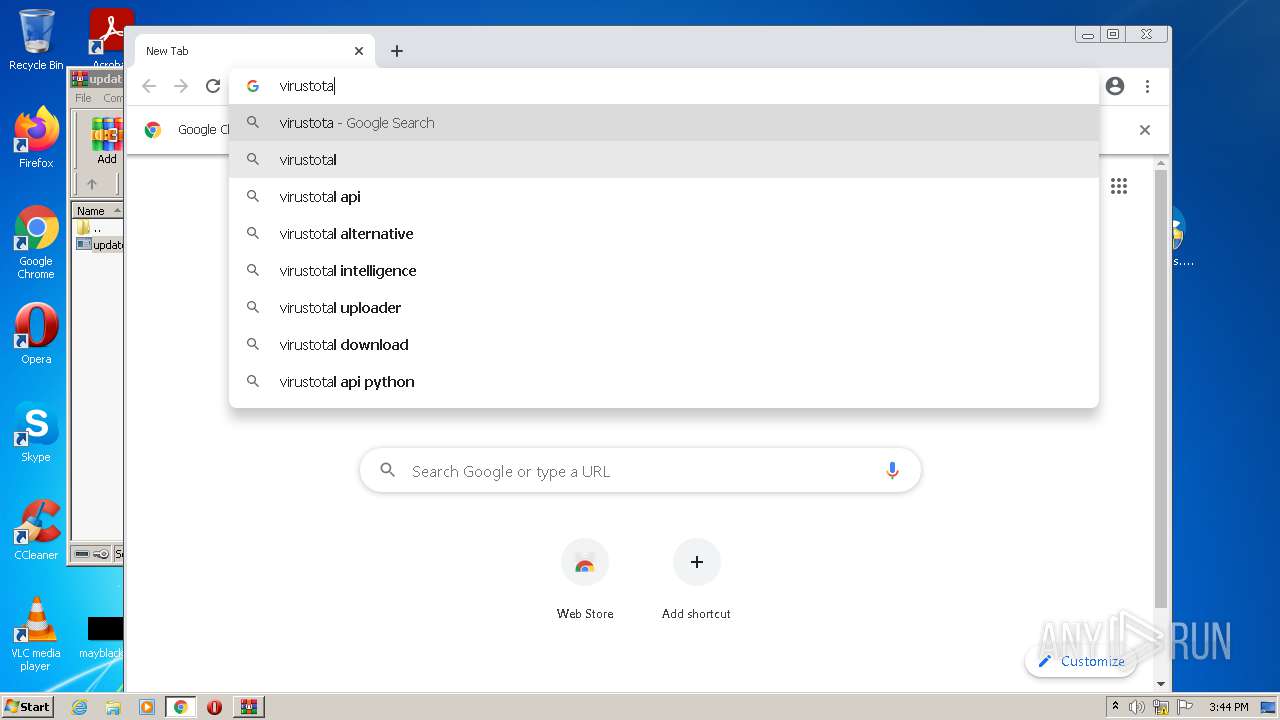Viewport: 1280px width, 720px height.
Task: Open Chrome profile avatar menu
Action: click(x=1115, y=86)
